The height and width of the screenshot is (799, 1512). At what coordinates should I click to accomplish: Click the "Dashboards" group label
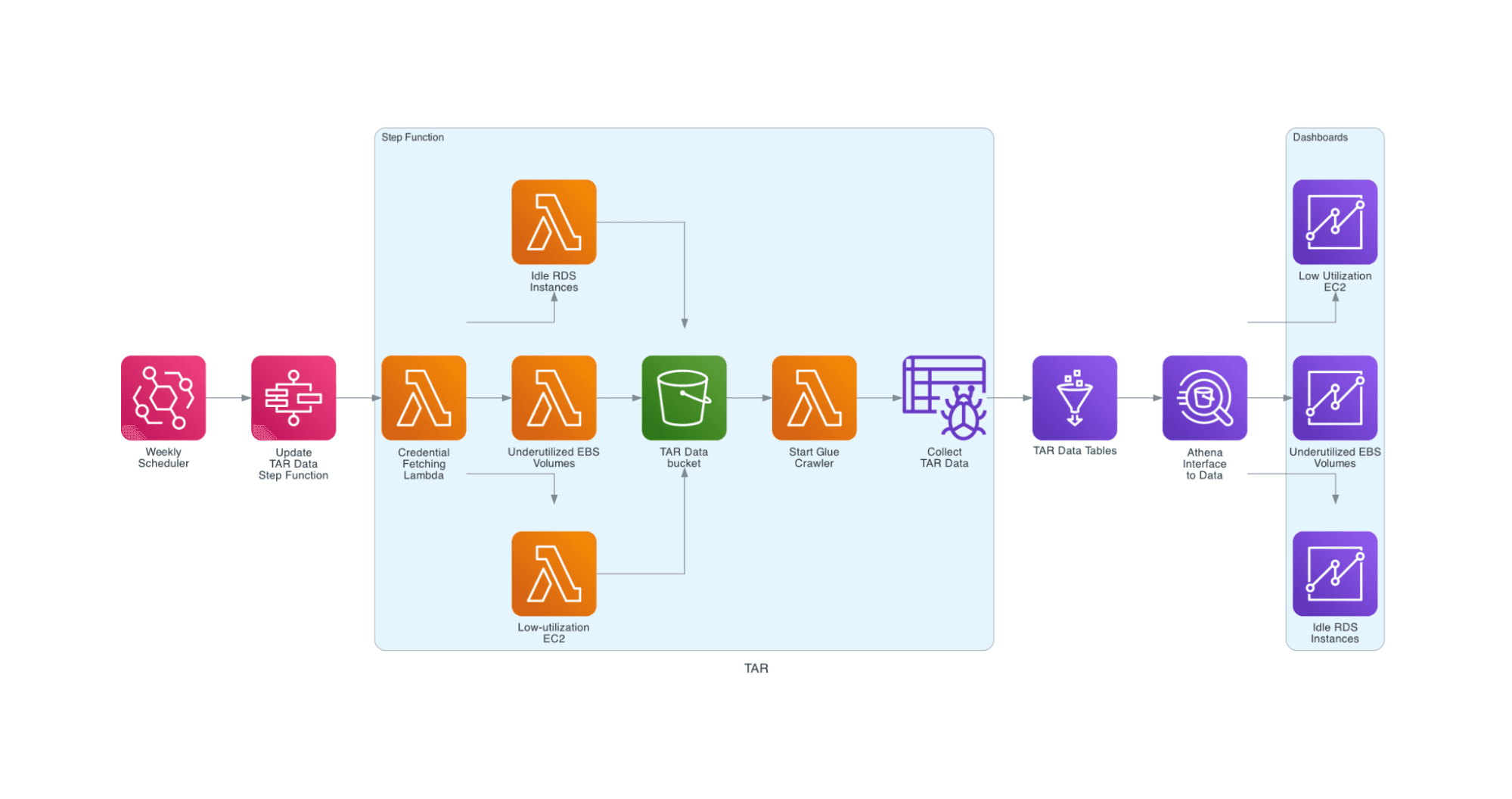(x=1320, y=138)
